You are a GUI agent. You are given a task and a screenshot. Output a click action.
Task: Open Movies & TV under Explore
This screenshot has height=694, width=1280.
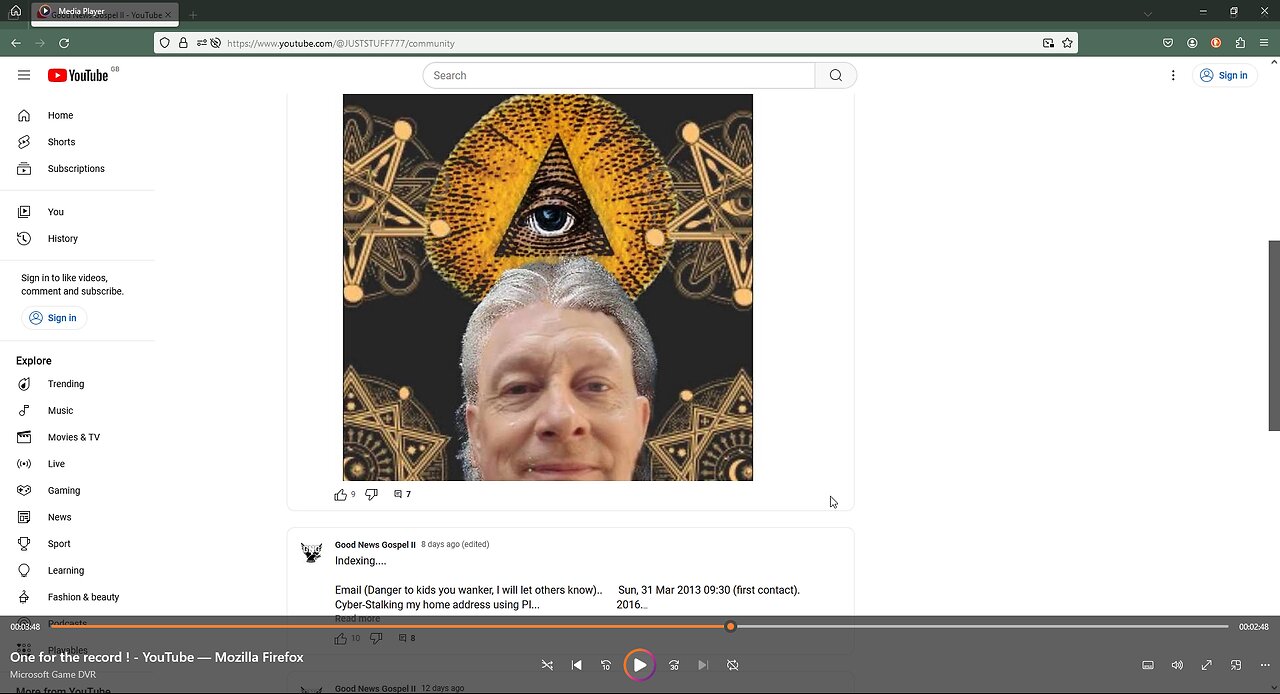(74, 437)
